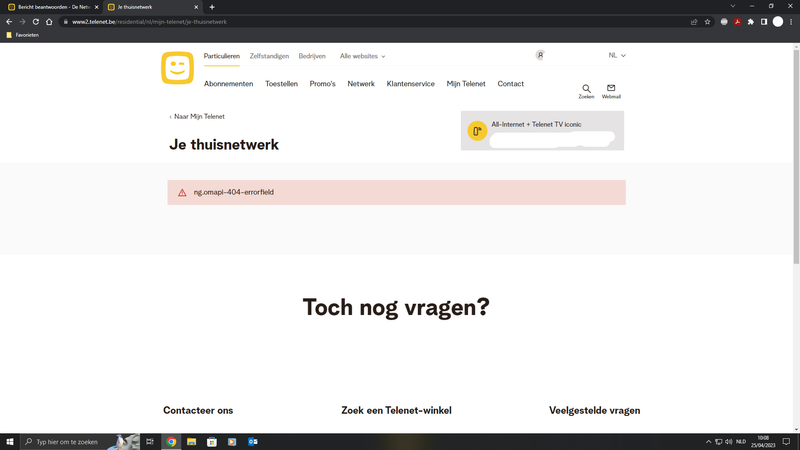Click the yellow product icon in subscription card

pyautogui.click(x=477, y=131)
